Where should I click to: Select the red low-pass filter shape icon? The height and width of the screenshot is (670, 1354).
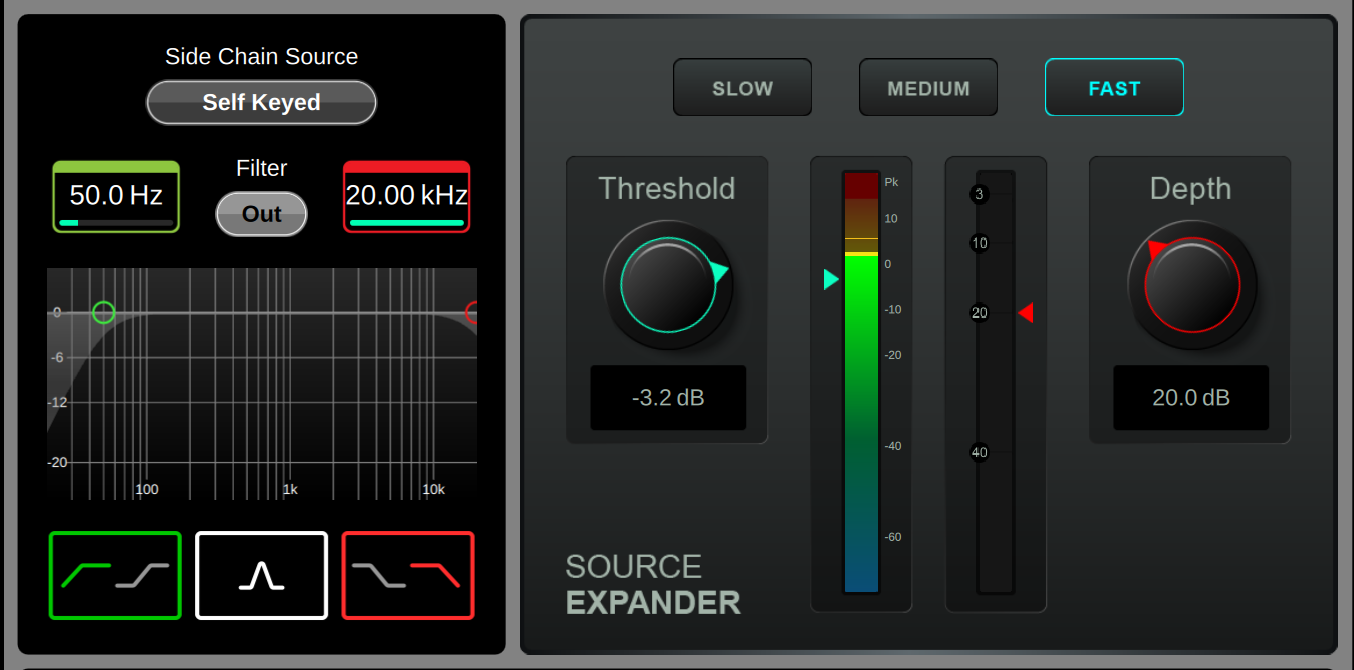tap(408, 575)
